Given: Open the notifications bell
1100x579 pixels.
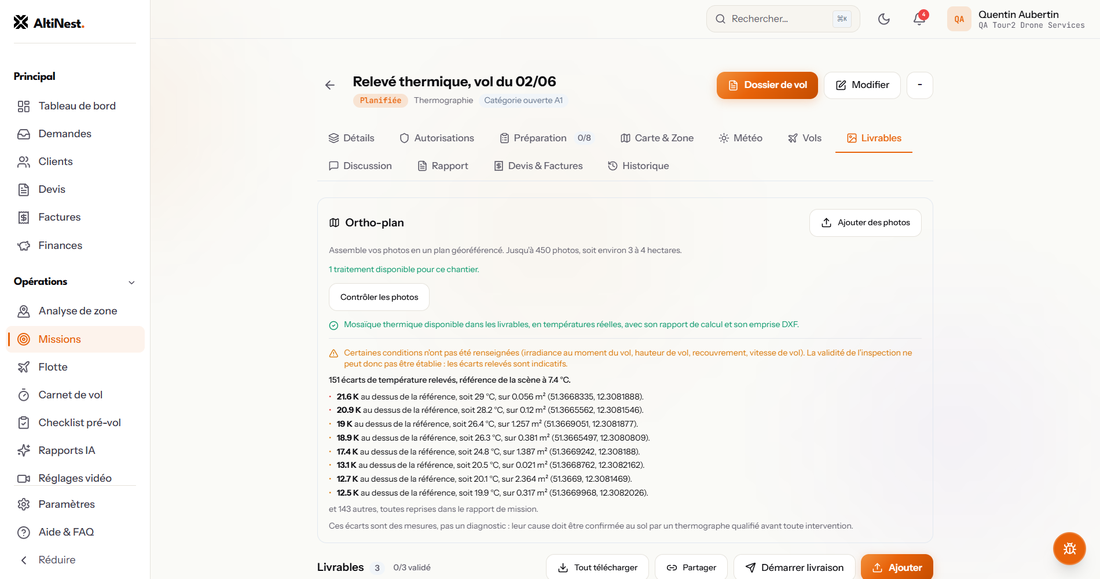Looking at the screenshot, I should 919,19.
